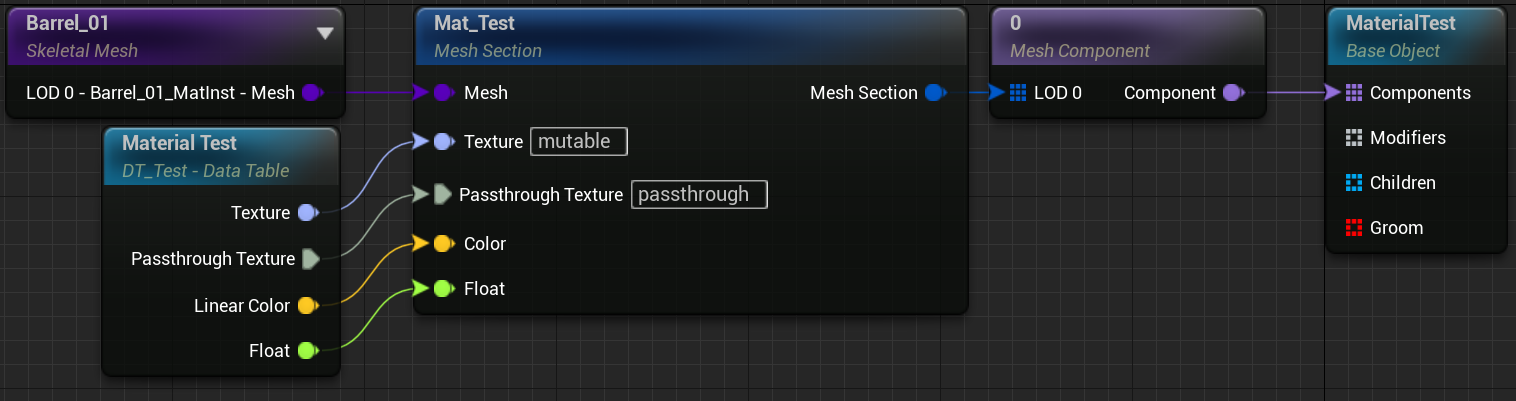Click the orange Linear Color output pin
This screenshot has height=401, width=1516.
click(307, 306)
